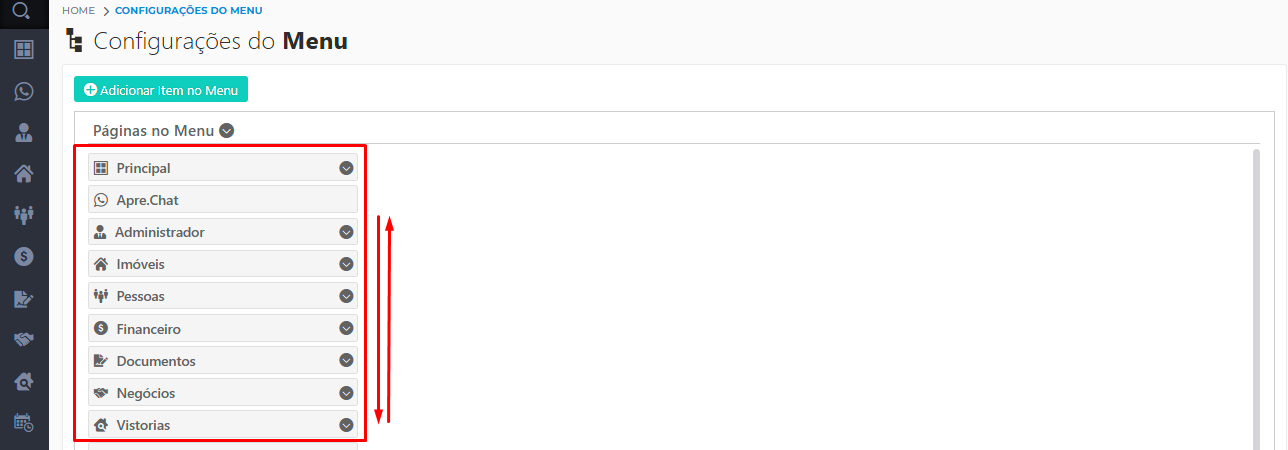Click the administrator user icon in sidebar

tap(24, 133)
